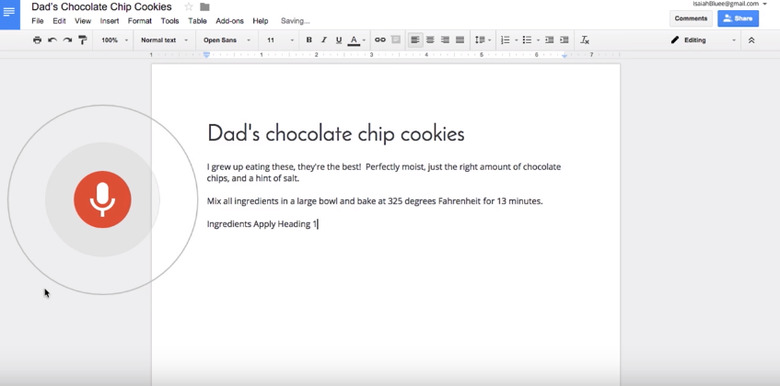Align text left
780x386 pixels.
click(415, 40)
